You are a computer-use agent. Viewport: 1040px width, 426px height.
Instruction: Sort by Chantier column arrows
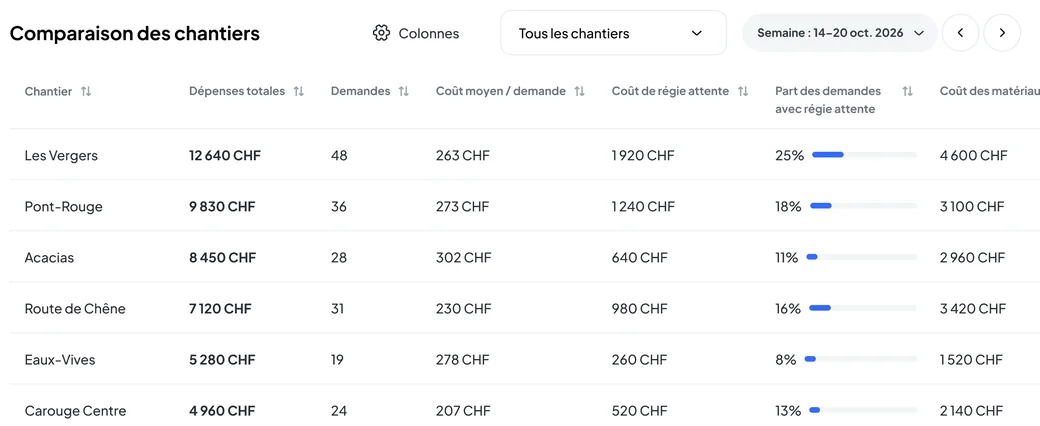point(86,92)
